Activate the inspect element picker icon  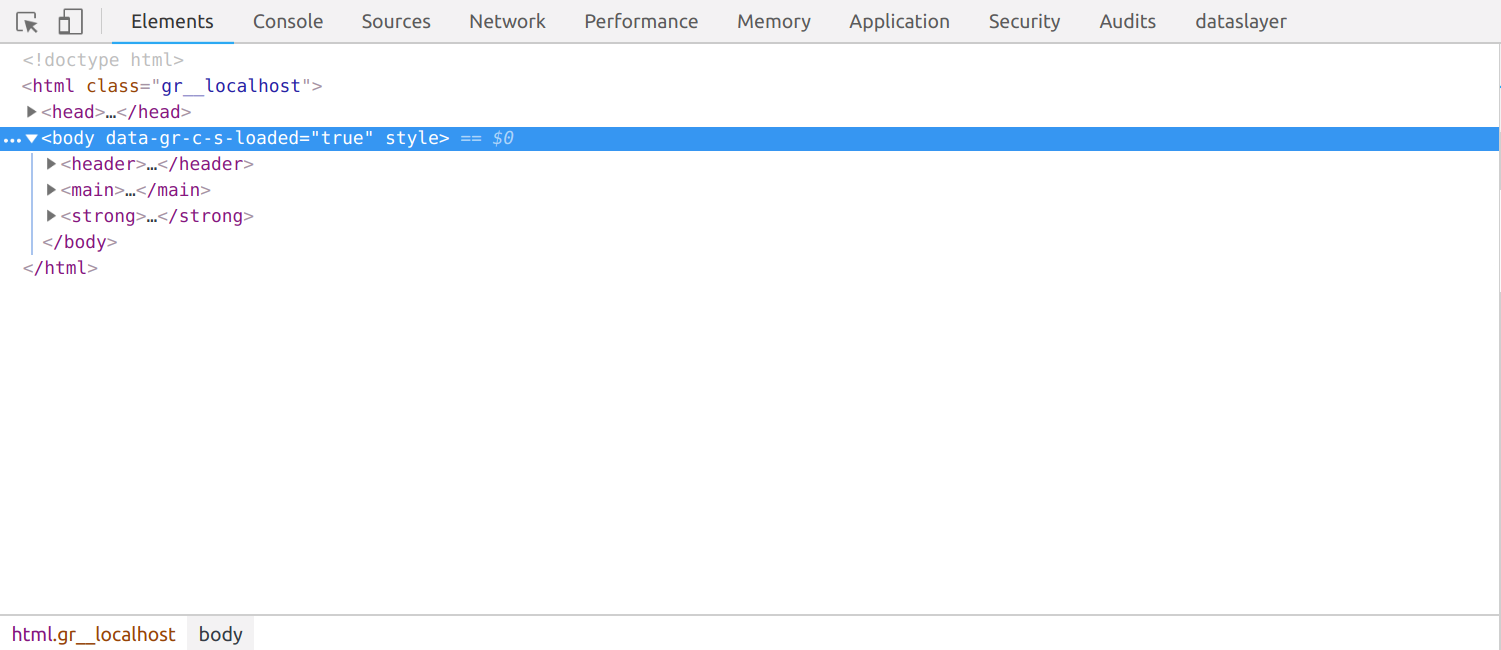tap(27, 22)
